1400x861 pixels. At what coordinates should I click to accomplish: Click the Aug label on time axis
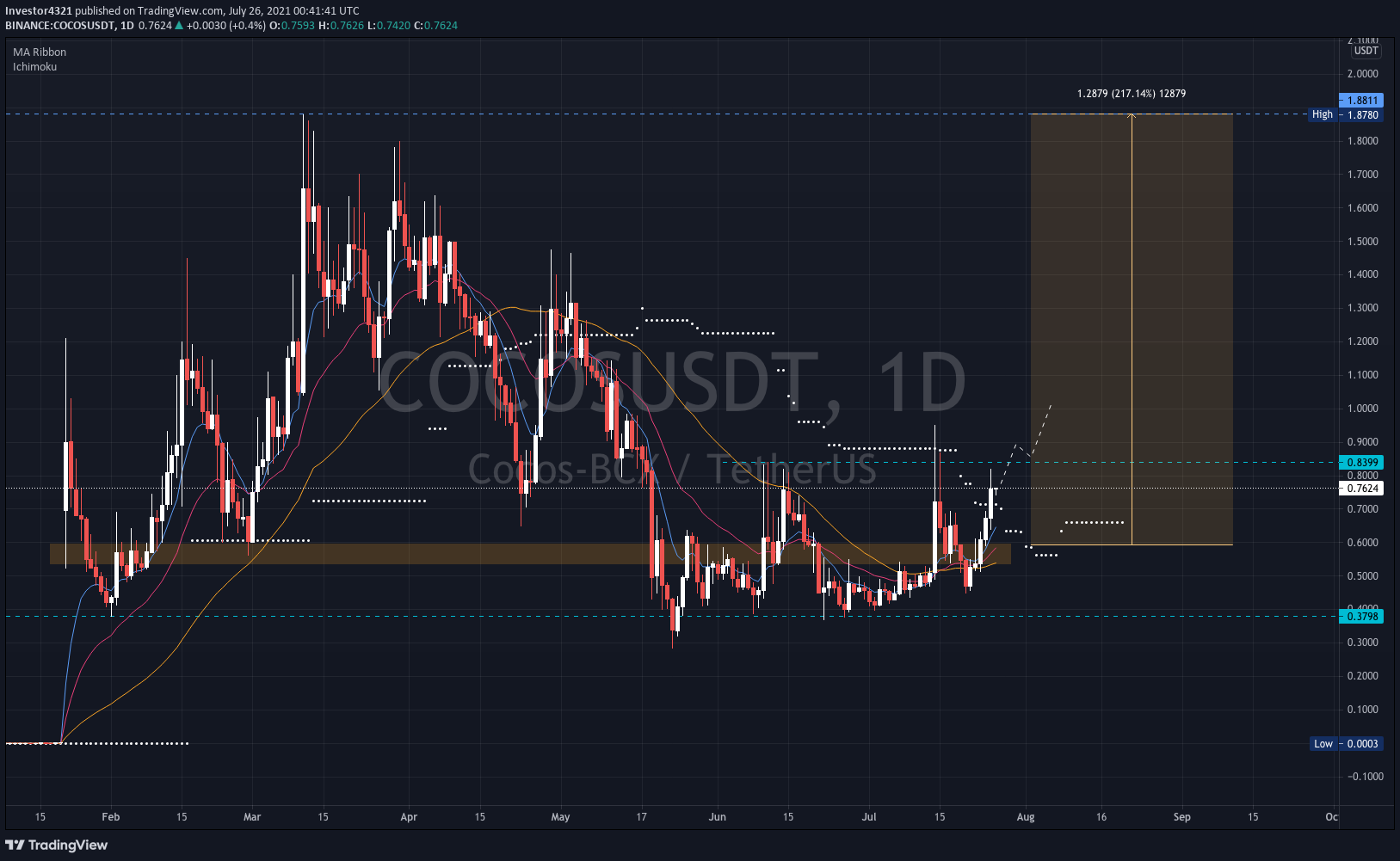tap(1026, 817)
